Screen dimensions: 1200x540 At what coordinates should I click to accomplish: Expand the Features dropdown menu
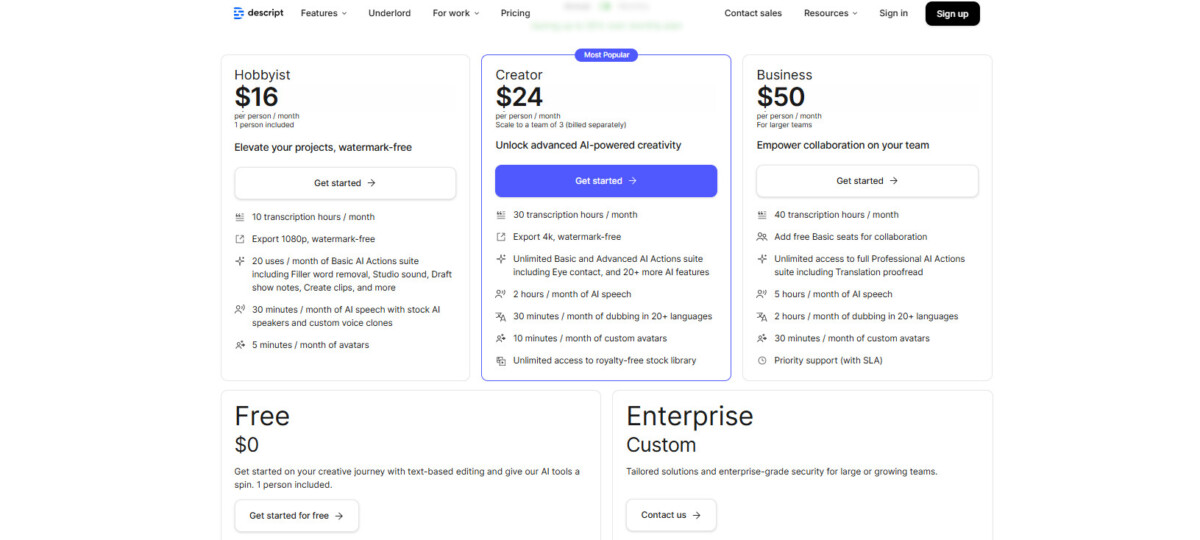click(324, 13)
